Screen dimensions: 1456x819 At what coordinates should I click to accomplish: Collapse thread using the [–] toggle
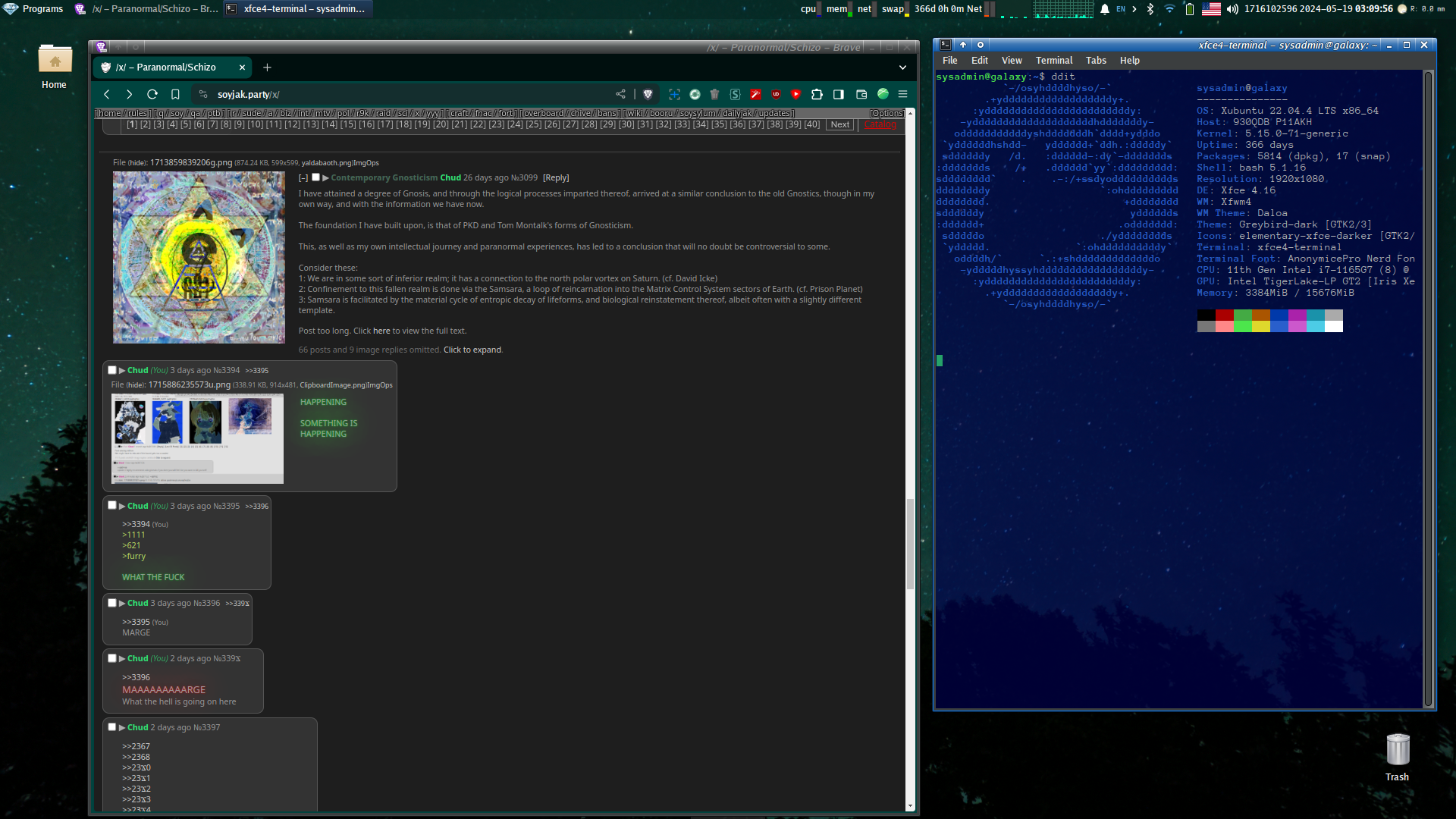(303, 177)
